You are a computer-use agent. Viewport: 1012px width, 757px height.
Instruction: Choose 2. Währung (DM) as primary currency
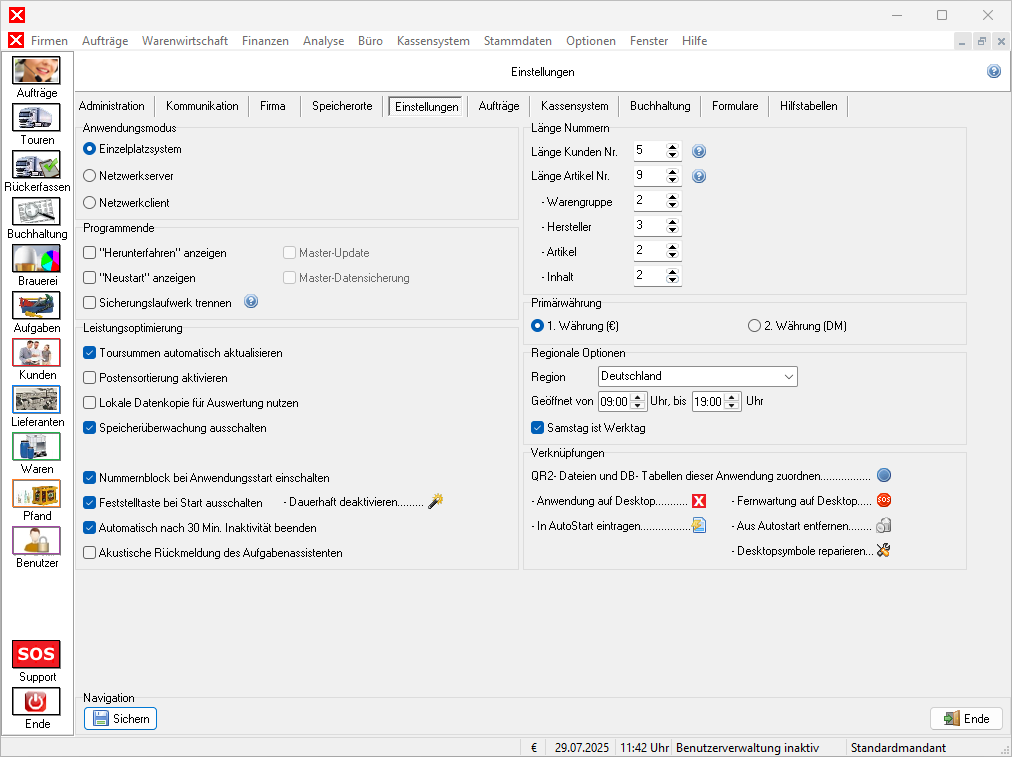754,326
